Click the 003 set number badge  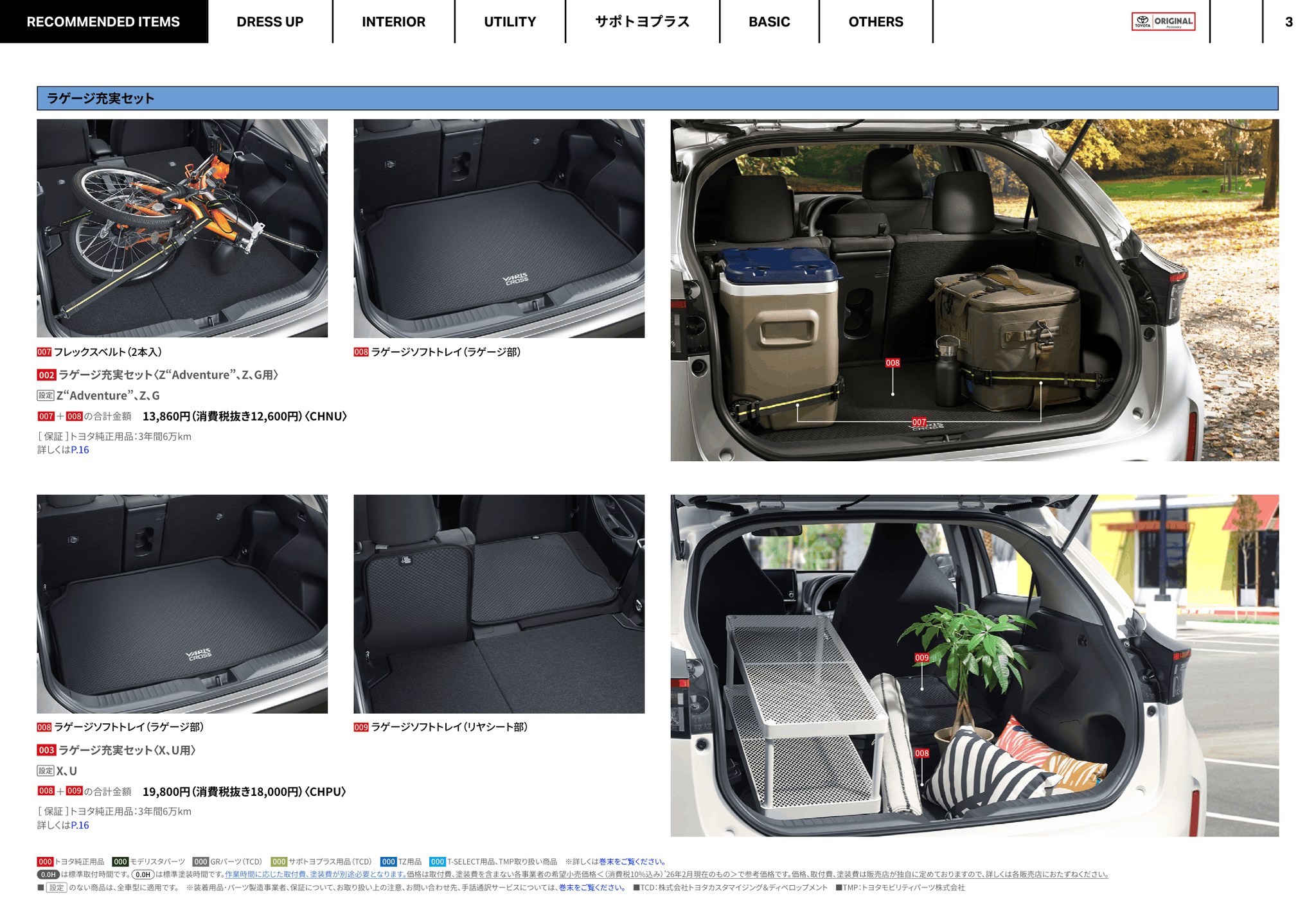pos(46,750)
